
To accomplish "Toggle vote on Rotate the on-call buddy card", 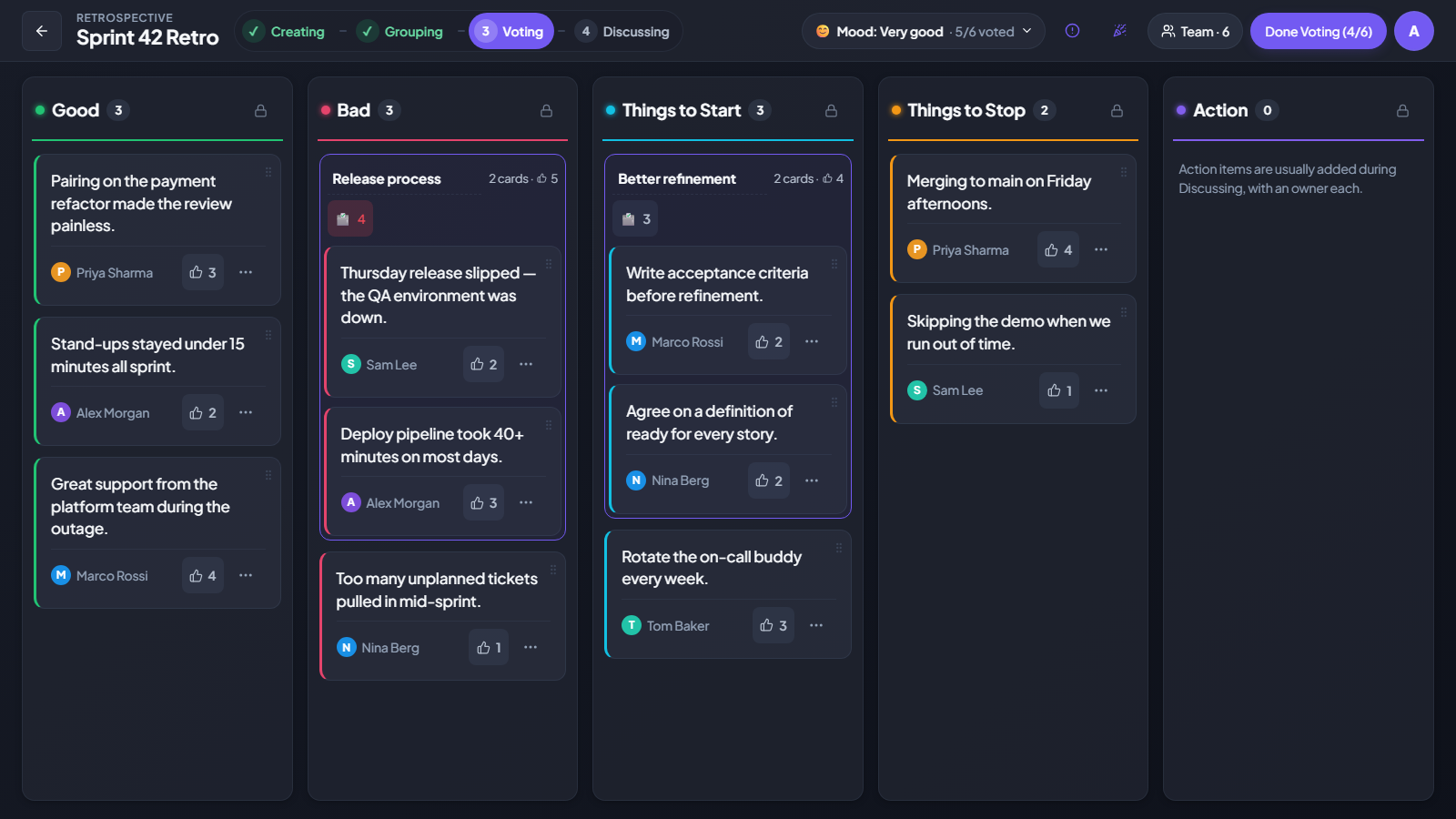I will click(773, 625).
